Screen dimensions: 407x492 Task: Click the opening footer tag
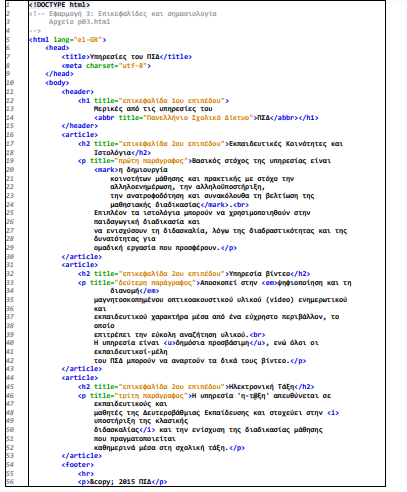click(78, 465)
